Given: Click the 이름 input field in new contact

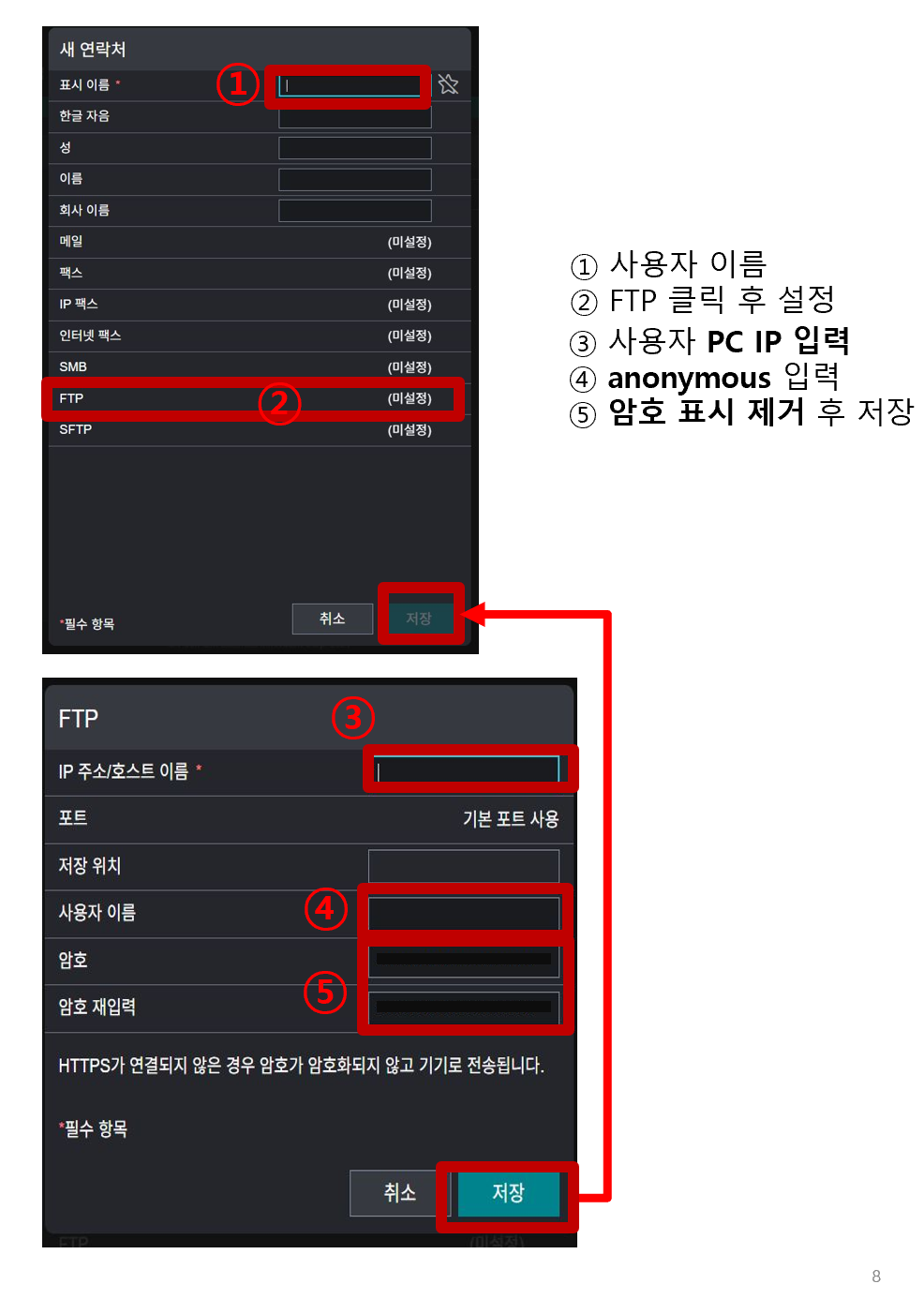Looking at the screenshot, I should pyautogui.click(x=355, y=179).
